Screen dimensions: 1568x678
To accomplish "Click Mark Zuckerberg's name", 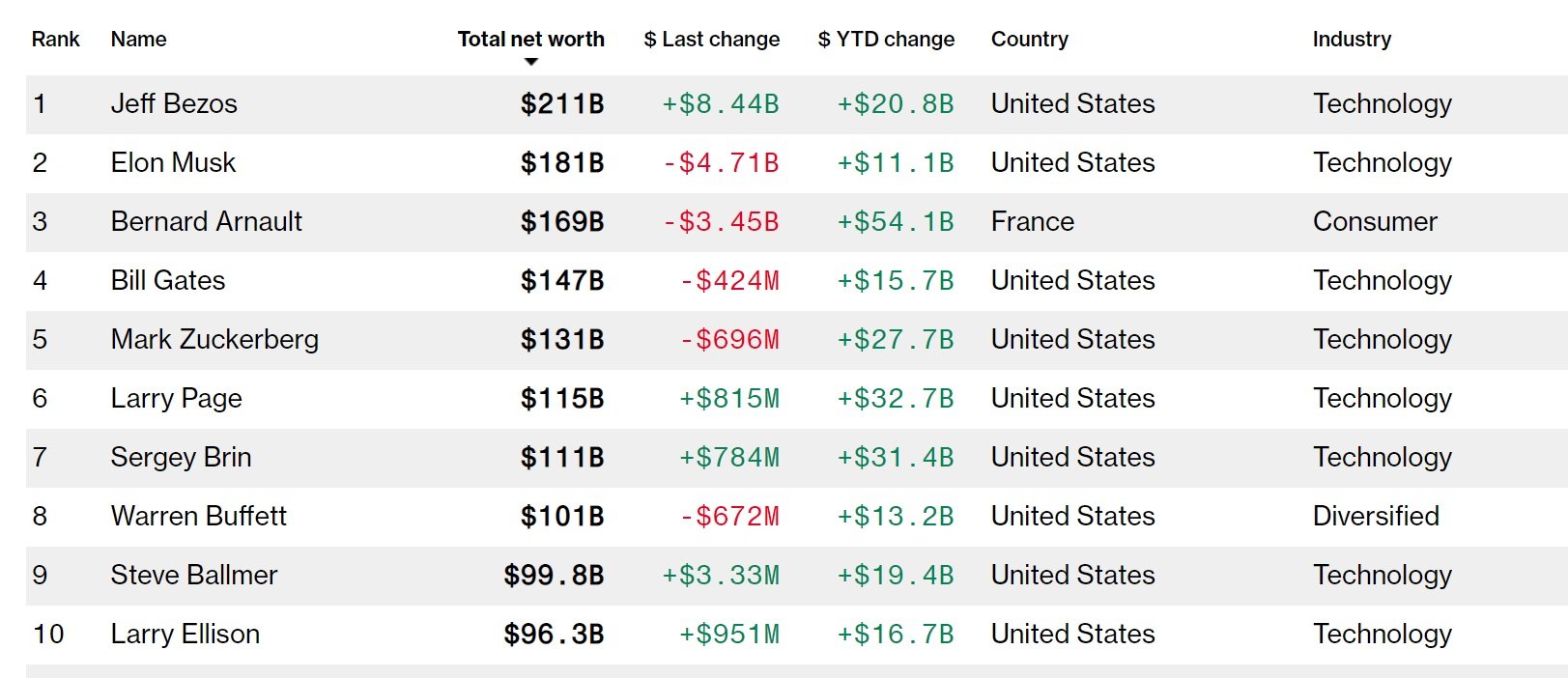I will click(214, 340).
